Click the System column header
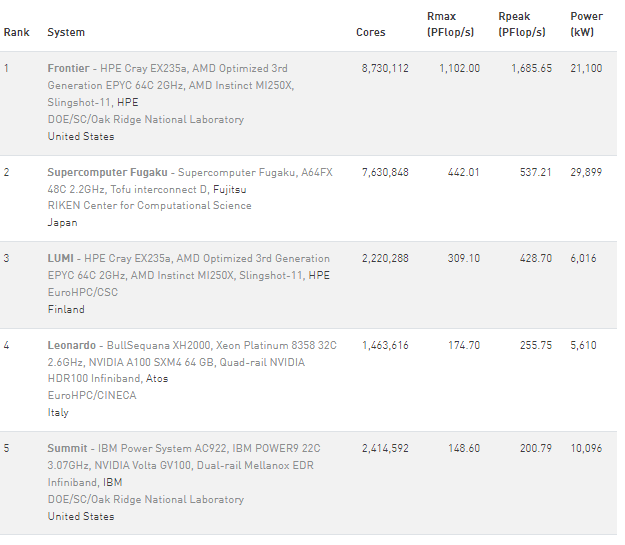 click(66, 33)
